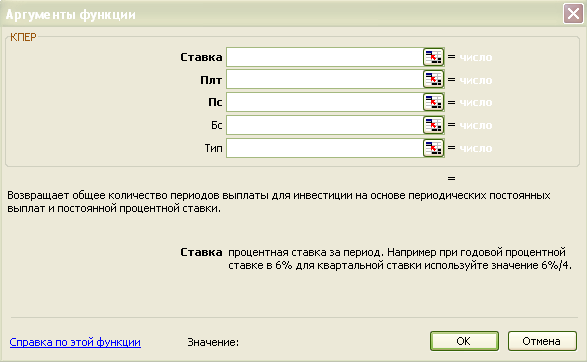587x362 pixels.
Task: Open Справка по этой функции link
Action: point(75,342)
